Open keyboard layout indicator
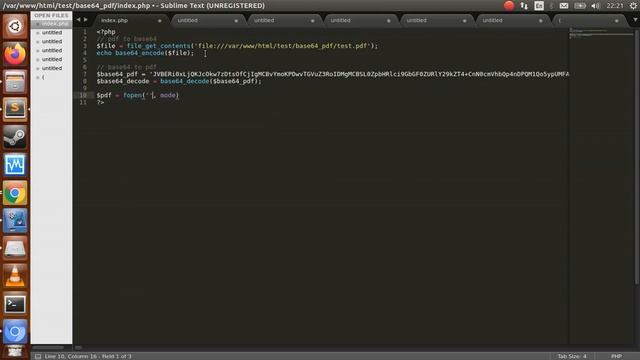 [539, 6]
